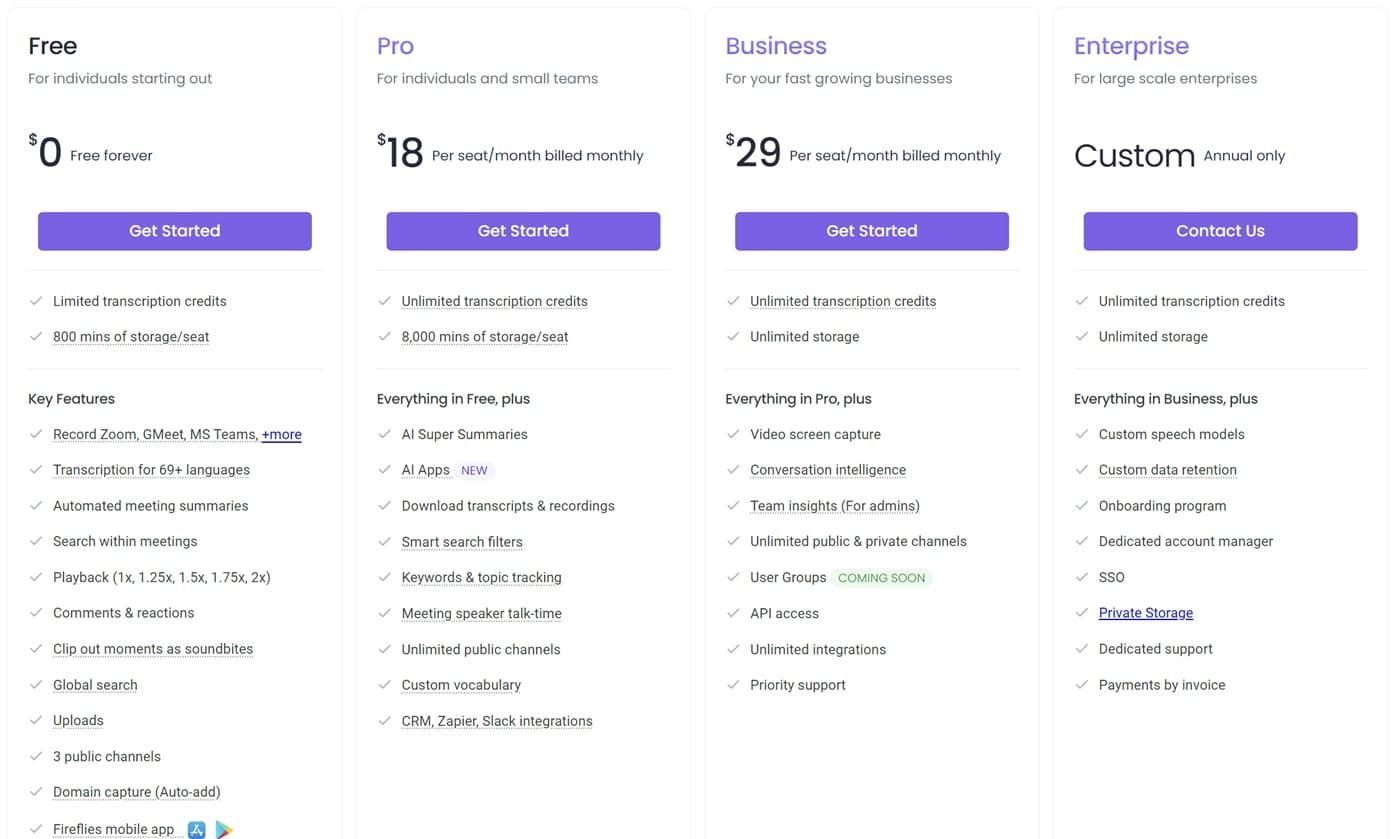The width and height of the screenshot is (1400, 839).
Task: Click Get Started on the Pro plan
Action: pos(523,231)
